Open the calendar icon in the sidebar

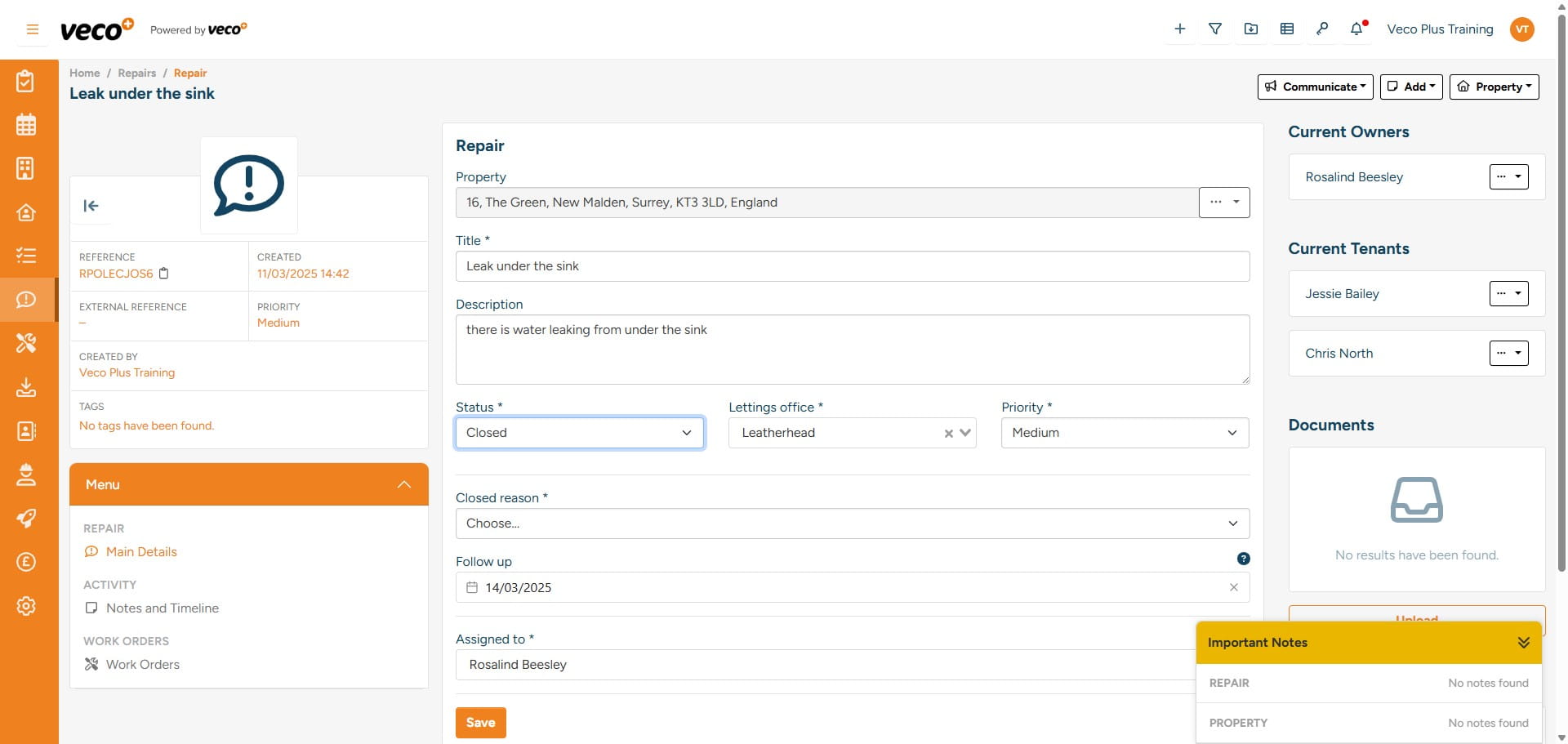26,124
